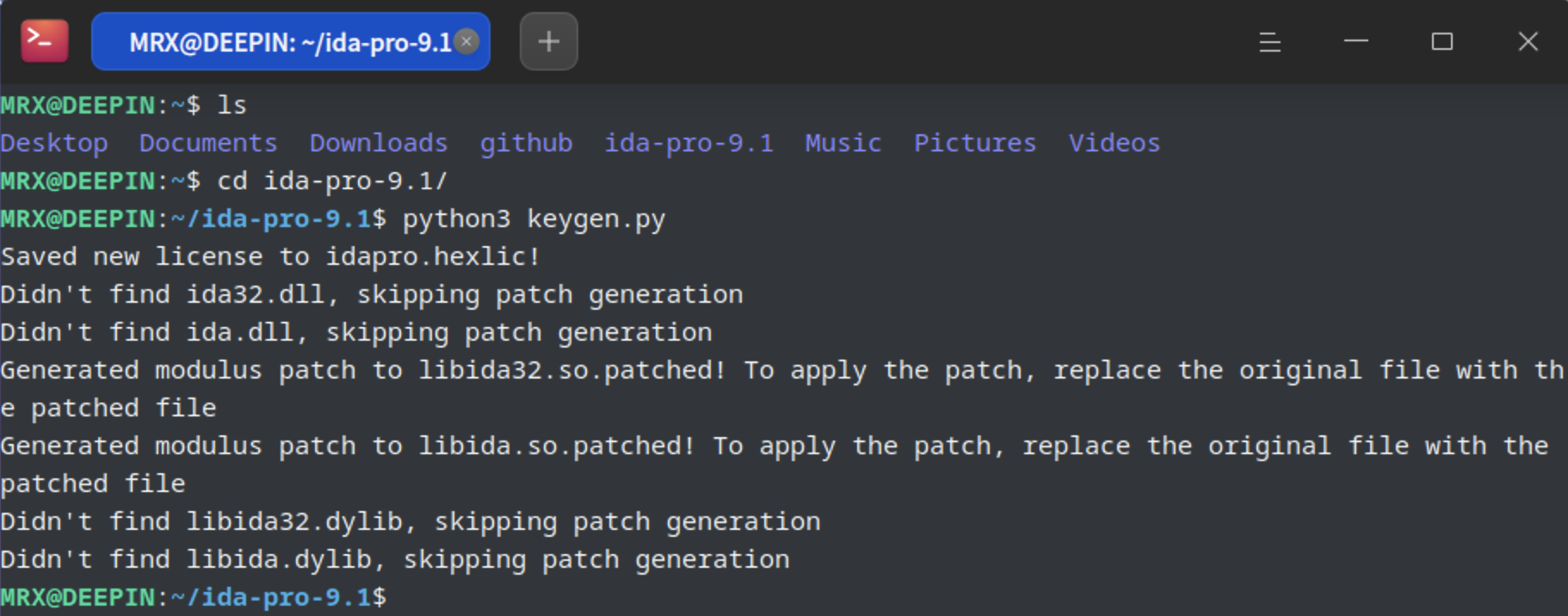Click 'libida32.dylib,' in the output
The width and height of the screenshot is (1568, 616).
pos(301,521)
